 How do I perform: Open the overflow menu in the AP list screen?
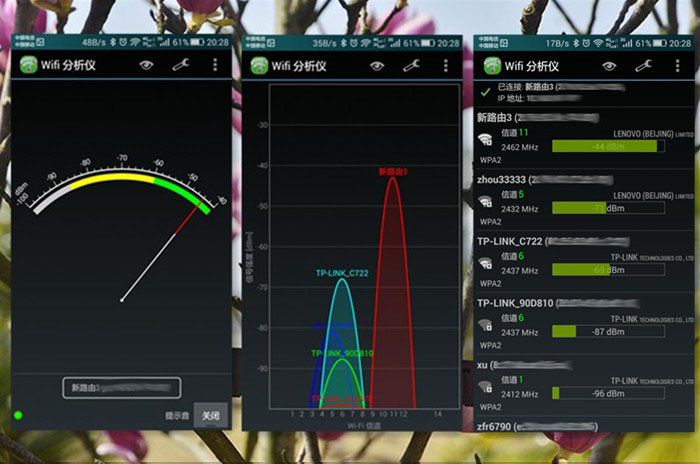point(677,66)
